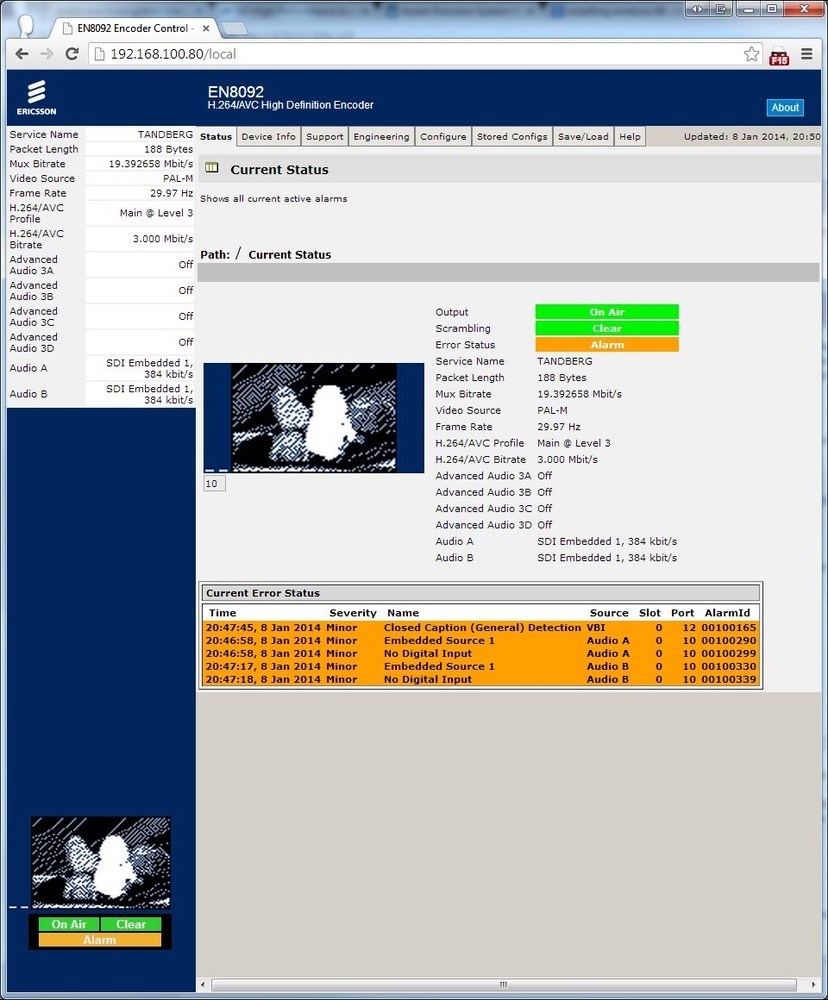Click the browser back arrow
Viewport: 828px width, 1000px height.
click(x=22, y=56)
